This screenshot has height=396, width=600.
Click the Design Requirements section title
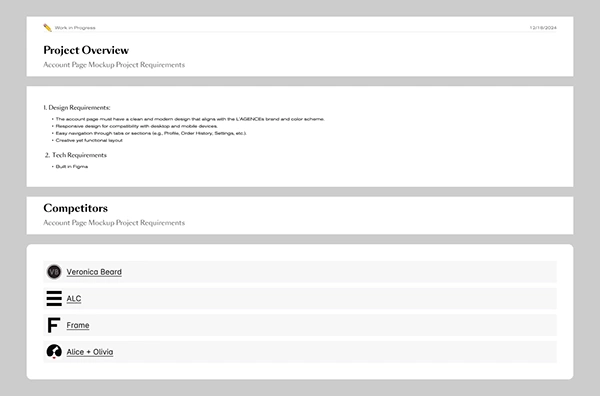click(77, 108)
